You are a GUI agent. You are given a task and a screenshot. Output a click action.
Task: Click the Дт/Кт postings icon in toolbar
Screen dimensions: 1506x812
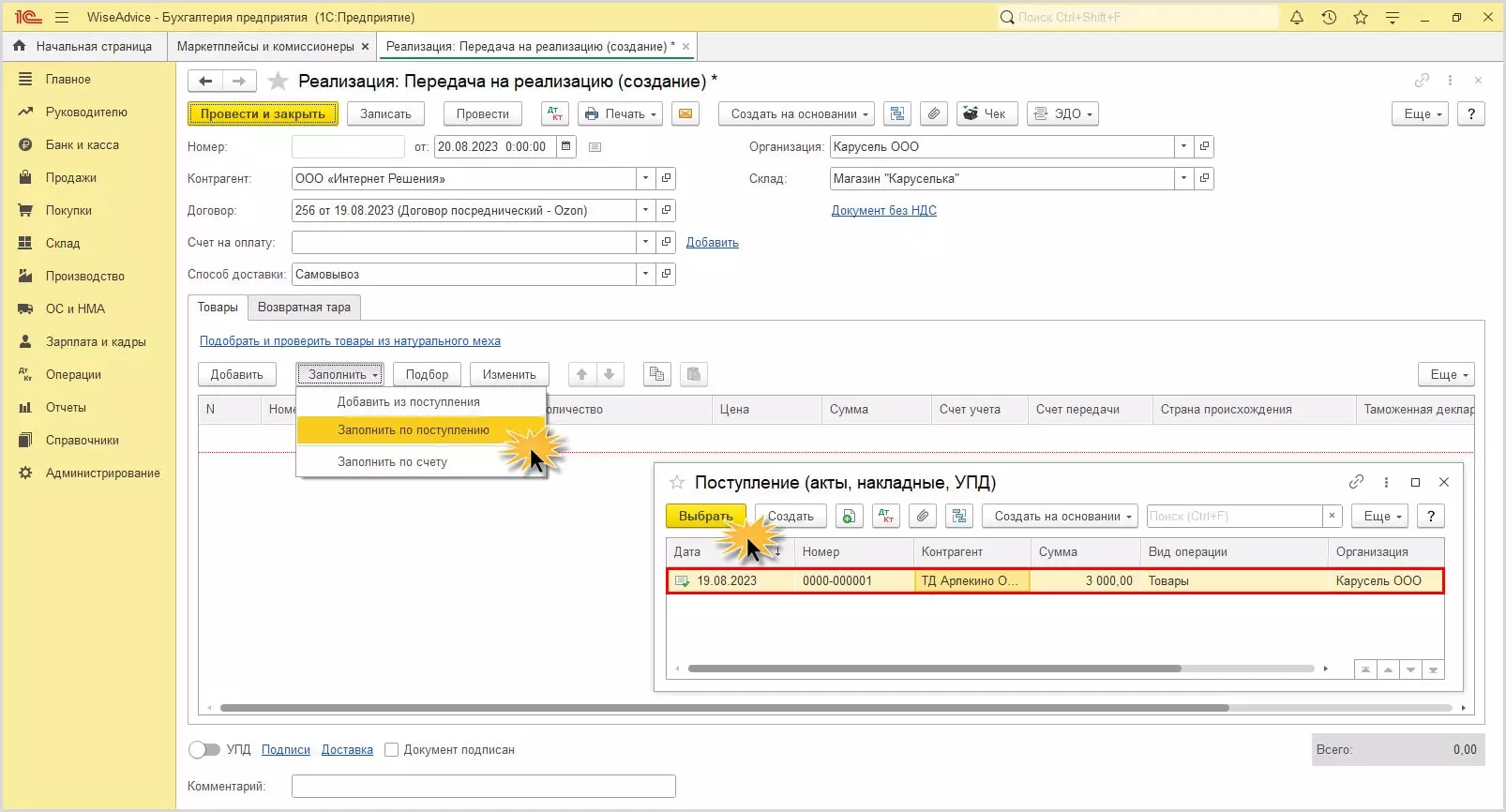555,113
